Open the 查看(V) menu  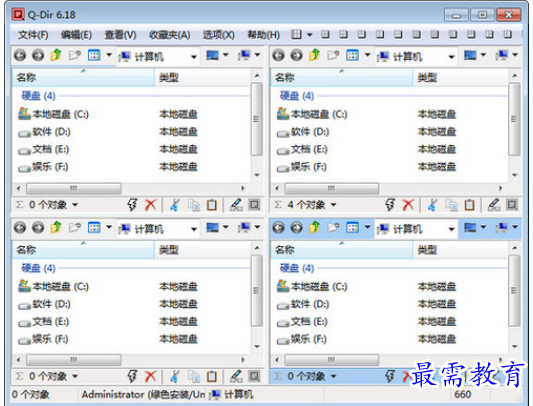click(120, 35)
